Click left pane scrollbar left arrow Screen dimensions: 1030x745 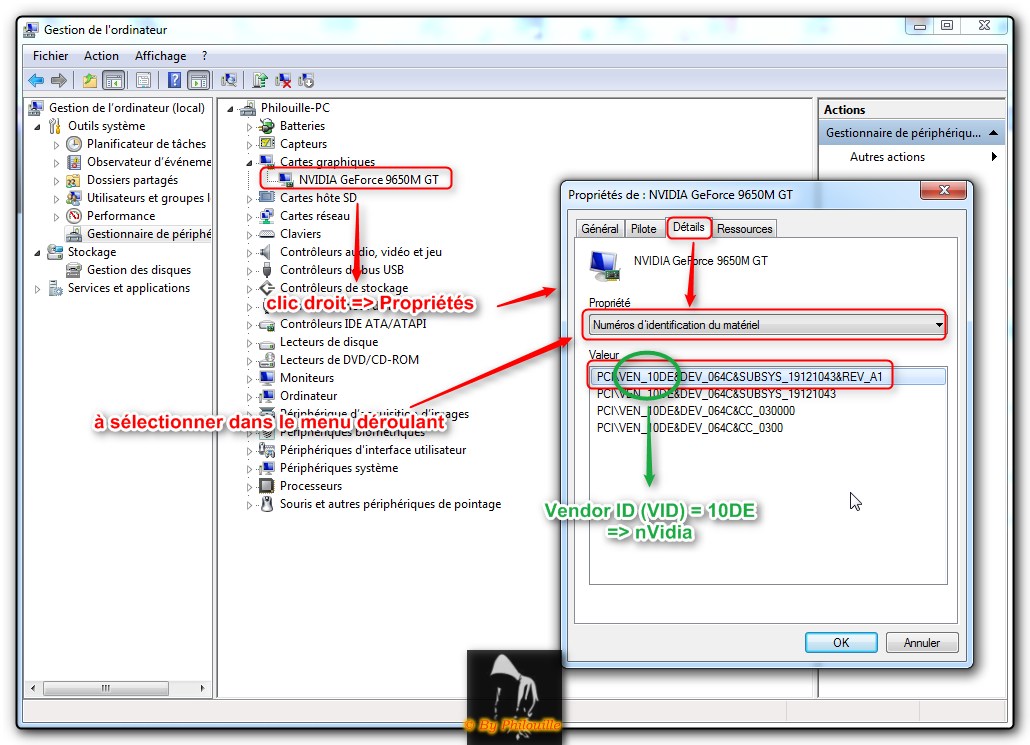point(33,688)
